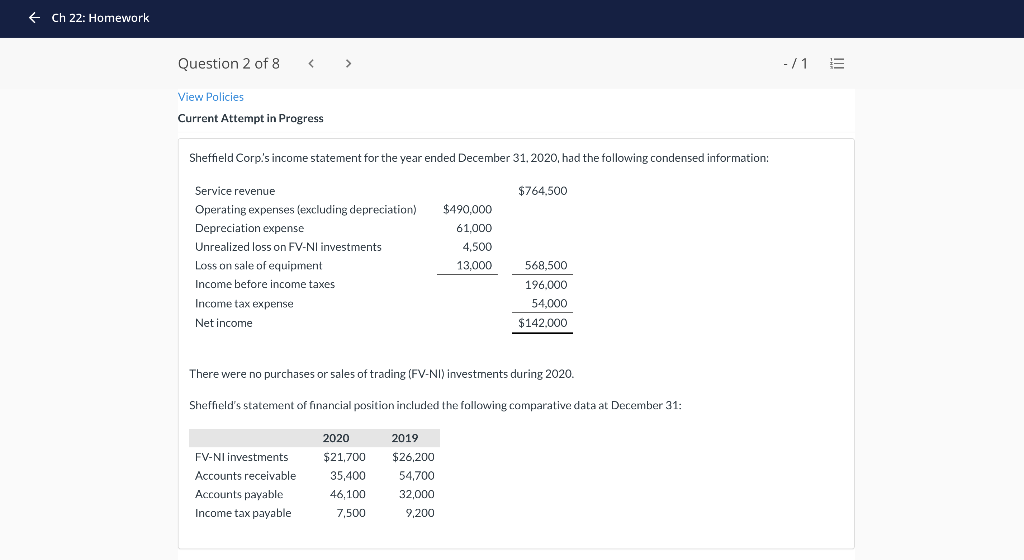Viewport: 1024px width, 560px height.
Task: Click the Income tax expense label
Action: coord(244,303)
